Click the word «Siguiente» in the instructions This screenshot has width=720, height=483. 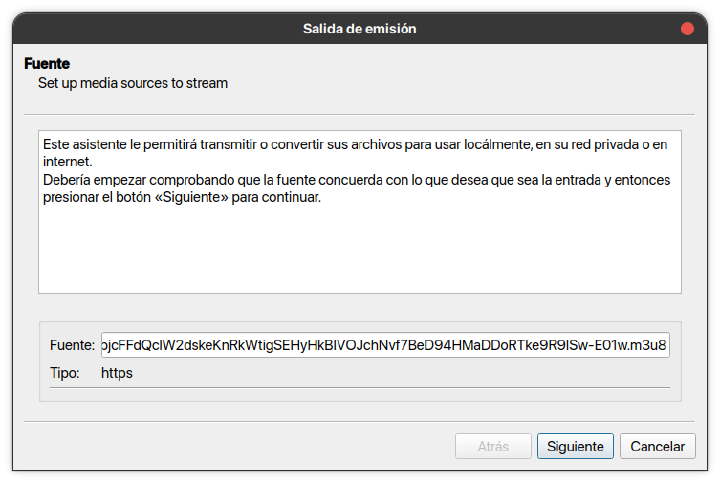coord(191,197)
